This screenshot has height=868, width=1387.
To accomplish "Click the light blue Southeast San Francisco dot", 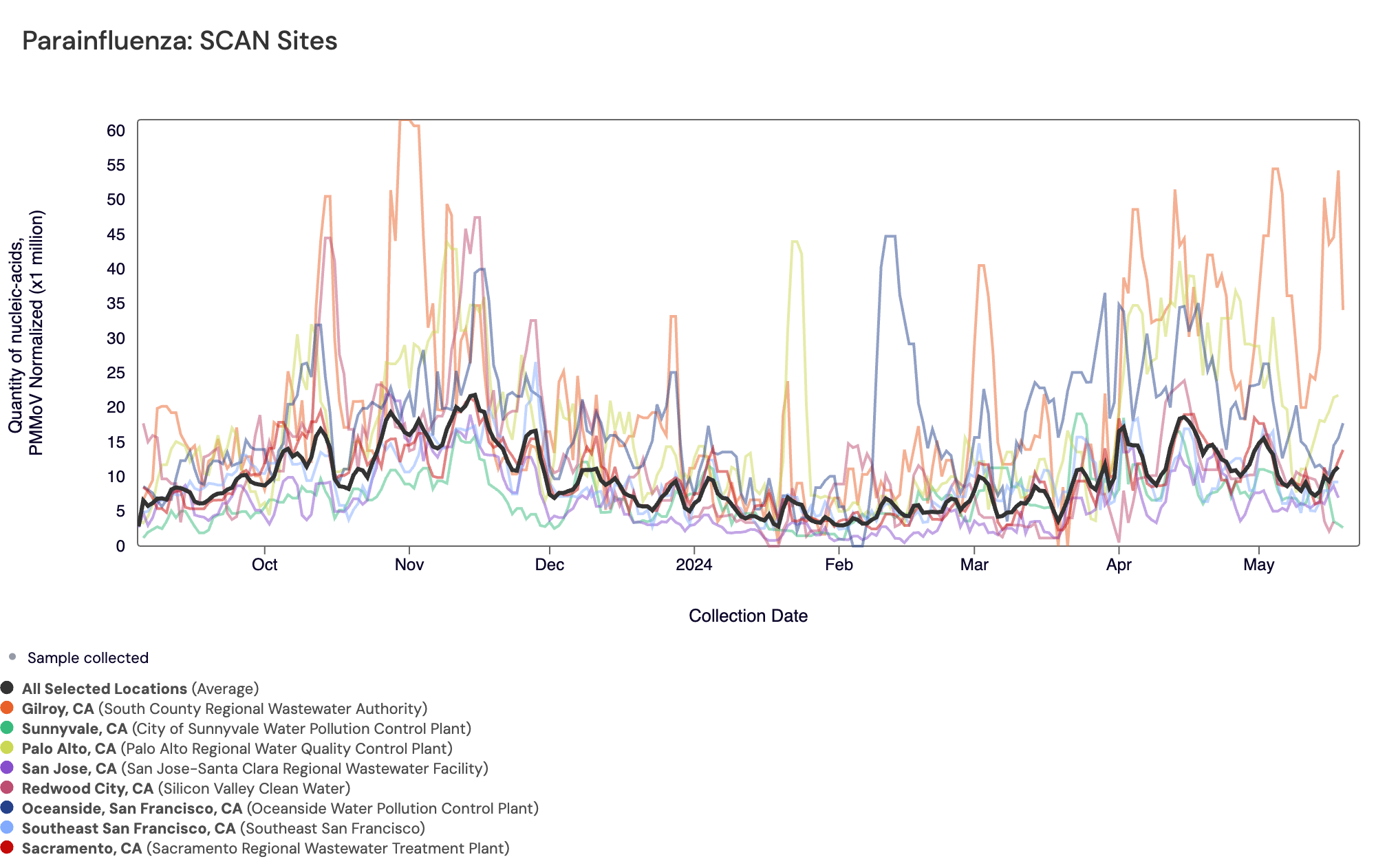I will pos(7,827).
